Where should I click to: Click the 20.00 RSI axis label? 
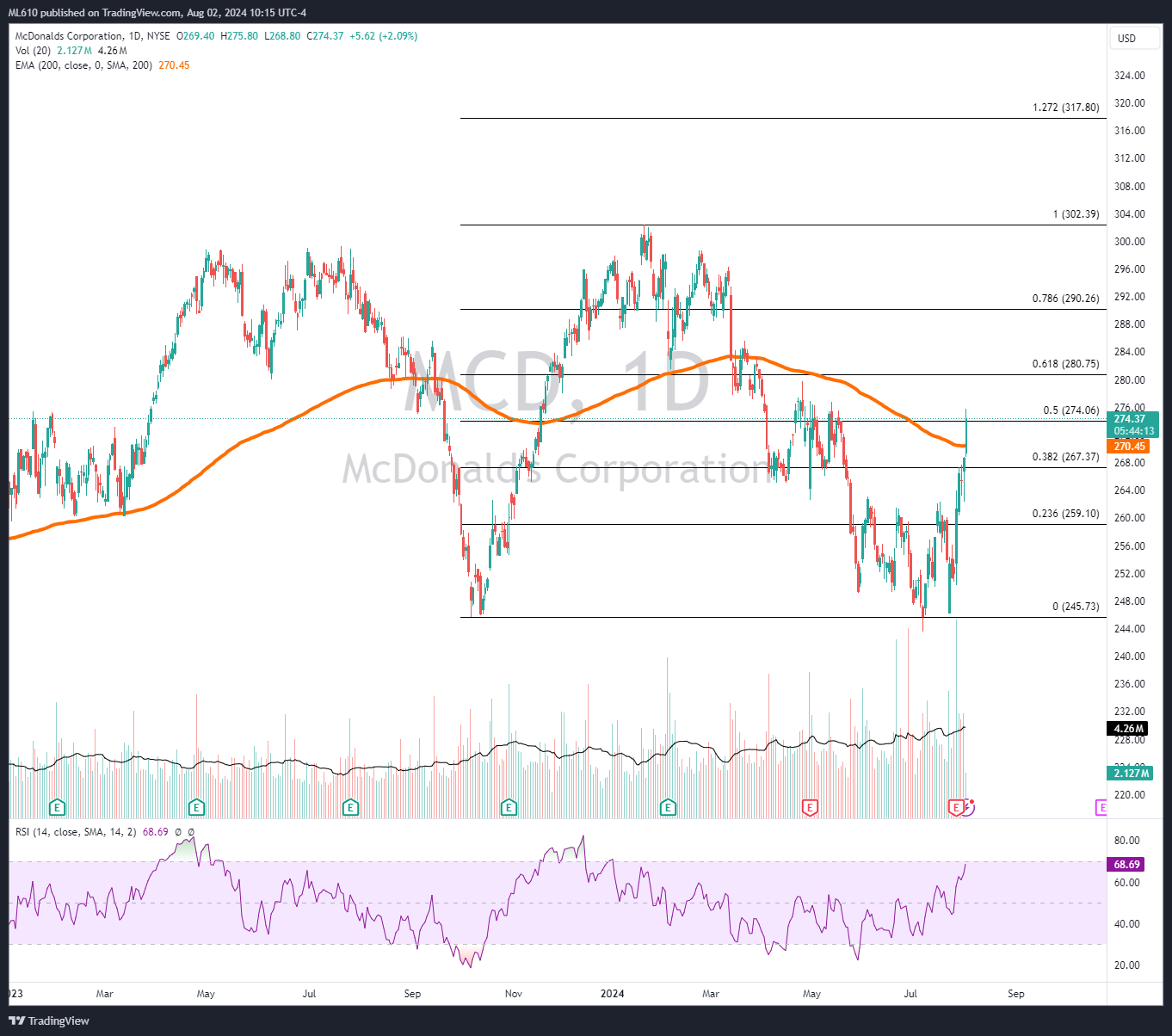(1127, 965)
